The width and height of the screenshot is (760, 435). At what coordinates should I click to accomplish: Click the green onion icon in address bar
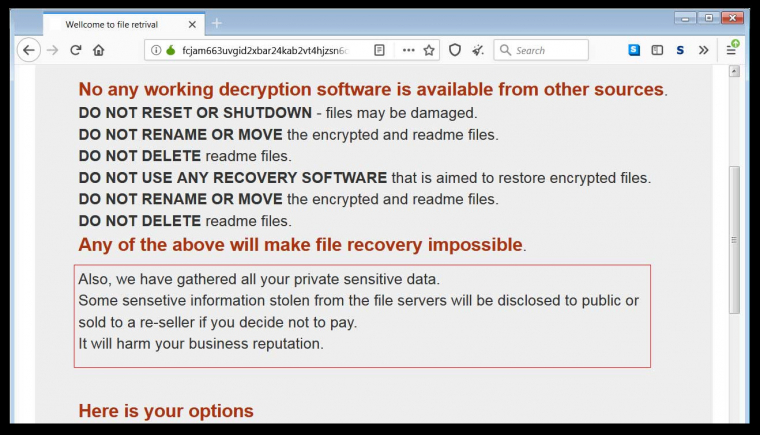[170, 50]
